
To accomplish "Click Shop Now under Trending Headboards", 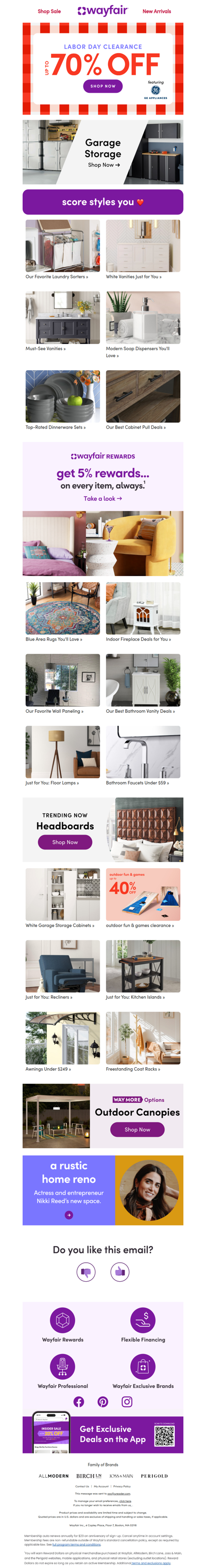I will tap(65, 842).
